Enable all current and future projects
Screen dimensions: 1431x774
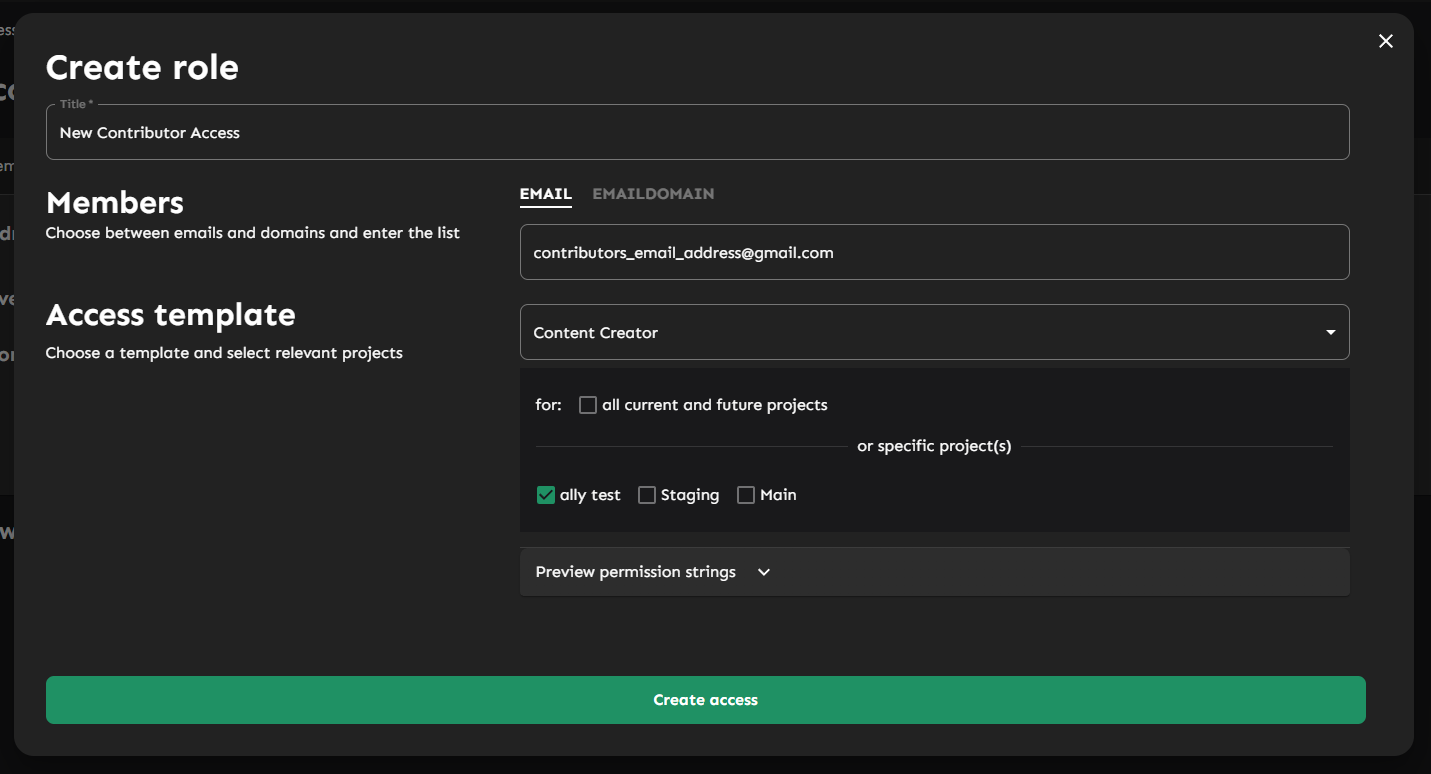[588, 405]
